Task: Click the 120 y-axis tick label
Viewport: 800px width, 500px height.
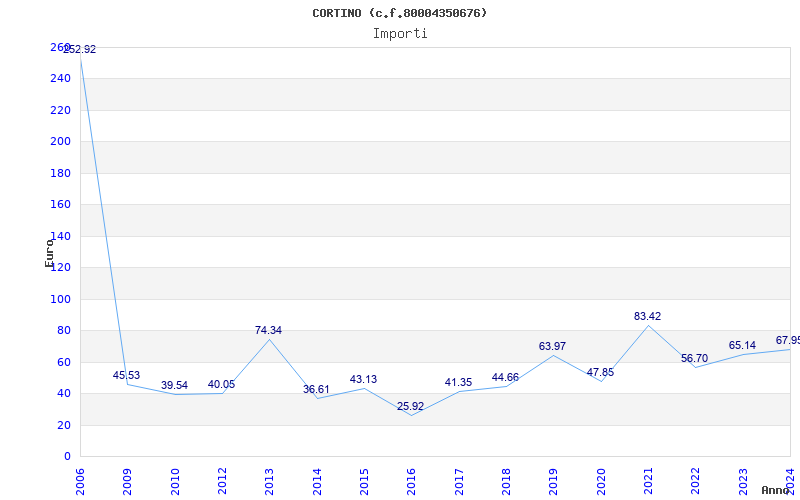Action: [60, 268]
